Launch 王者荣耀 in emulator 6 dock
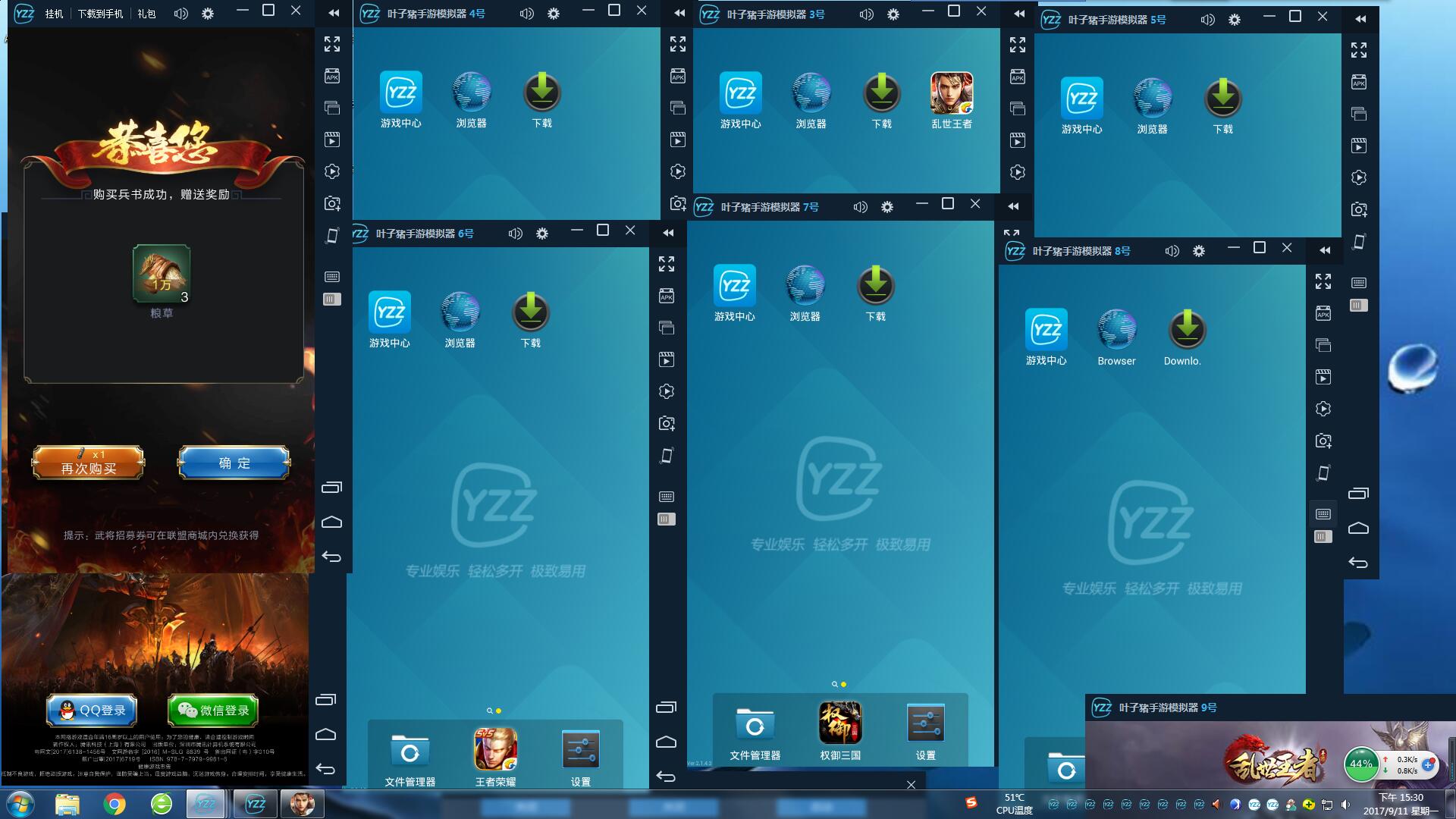This screenshot has width=1456, height=819. pos(495,749)
